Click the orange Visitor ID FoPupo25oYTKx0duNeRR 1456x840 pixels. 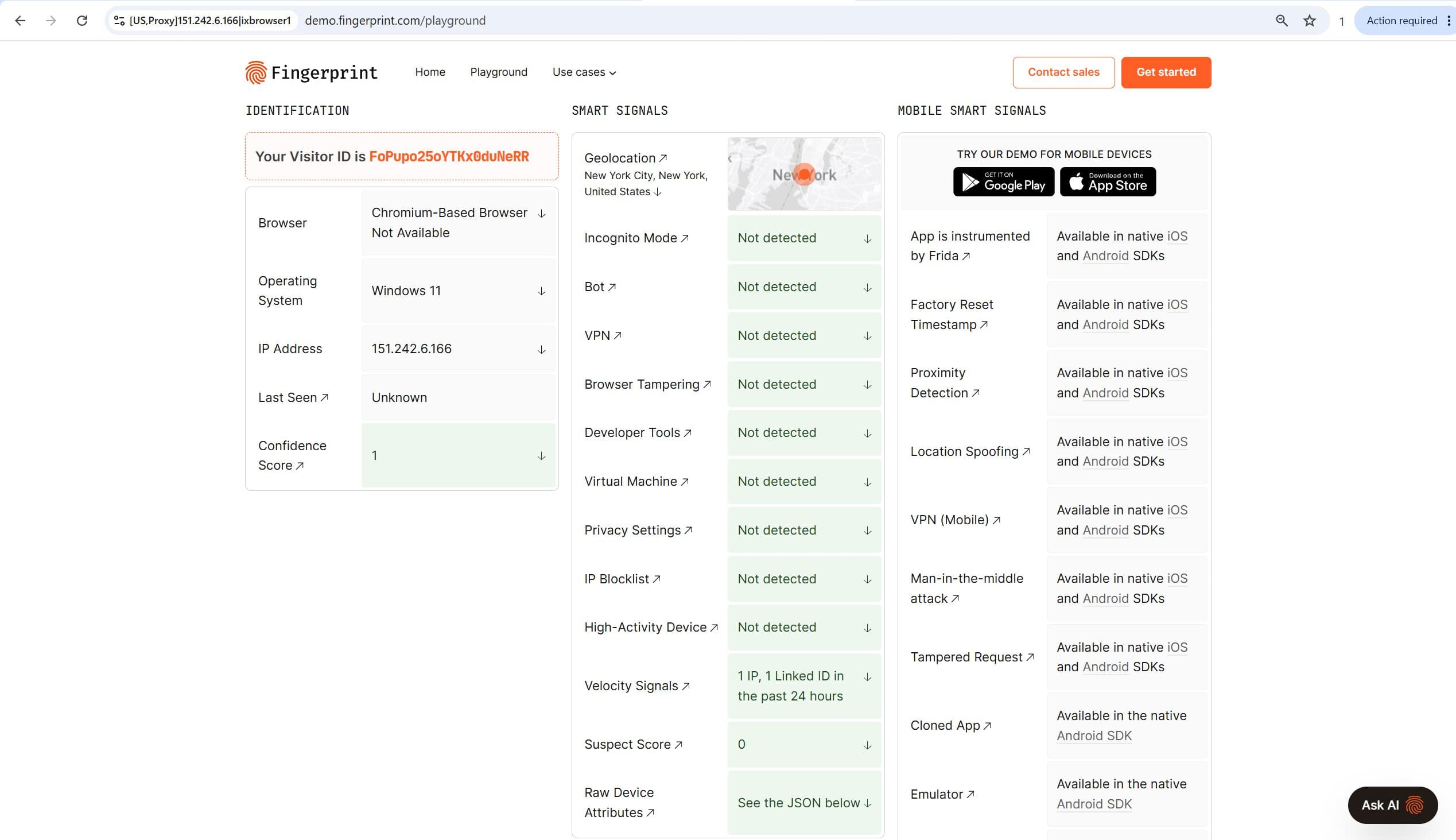coord(449,156)
